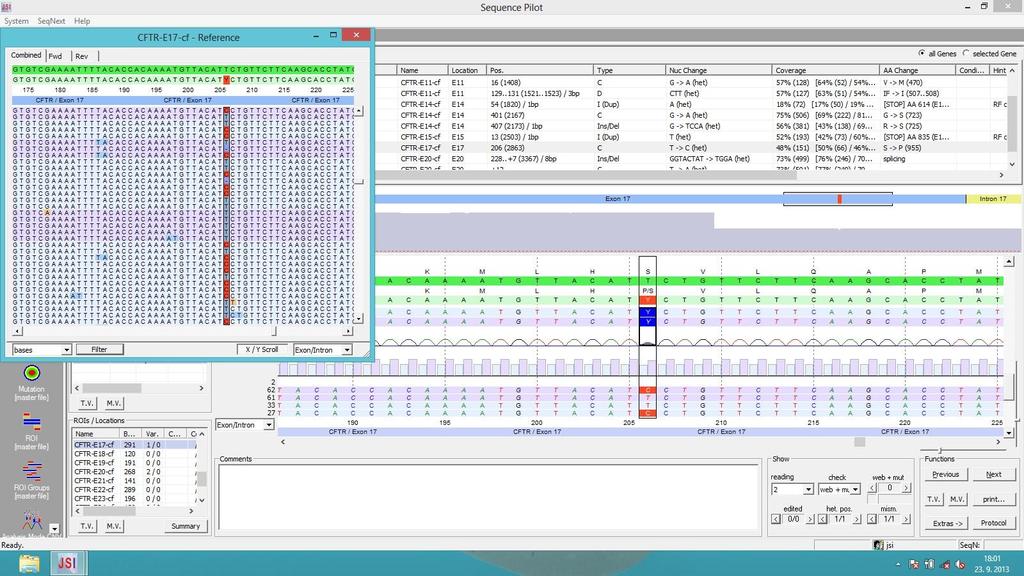The width and height of the screenshot is (1024, 576).
Task: Select CFTR-E22-cf in ROIs list
Action: pos(134,490)
